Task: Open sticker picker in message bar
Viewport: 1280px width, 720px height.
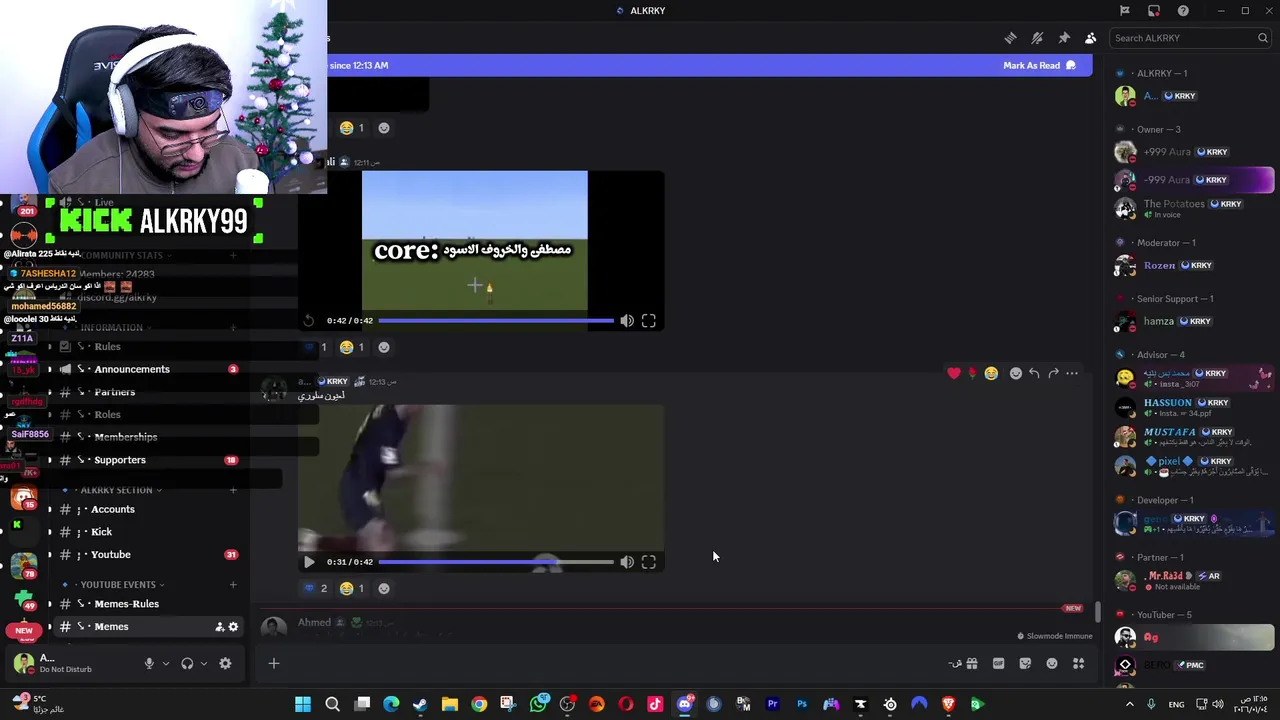Action: coord(1025,663)
